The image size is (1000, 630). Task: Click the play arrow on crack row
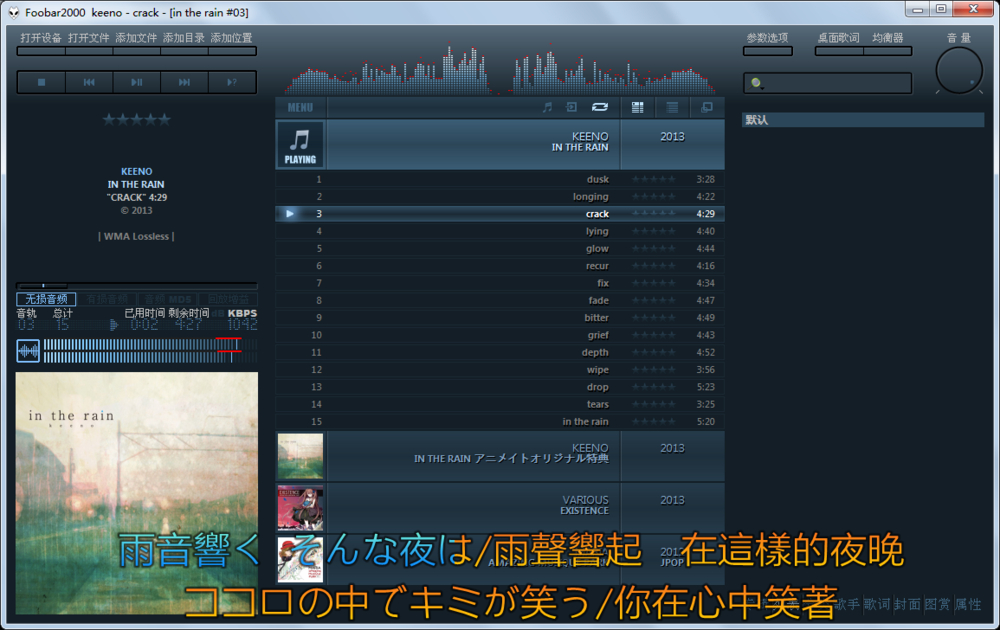tap(290, 214)
